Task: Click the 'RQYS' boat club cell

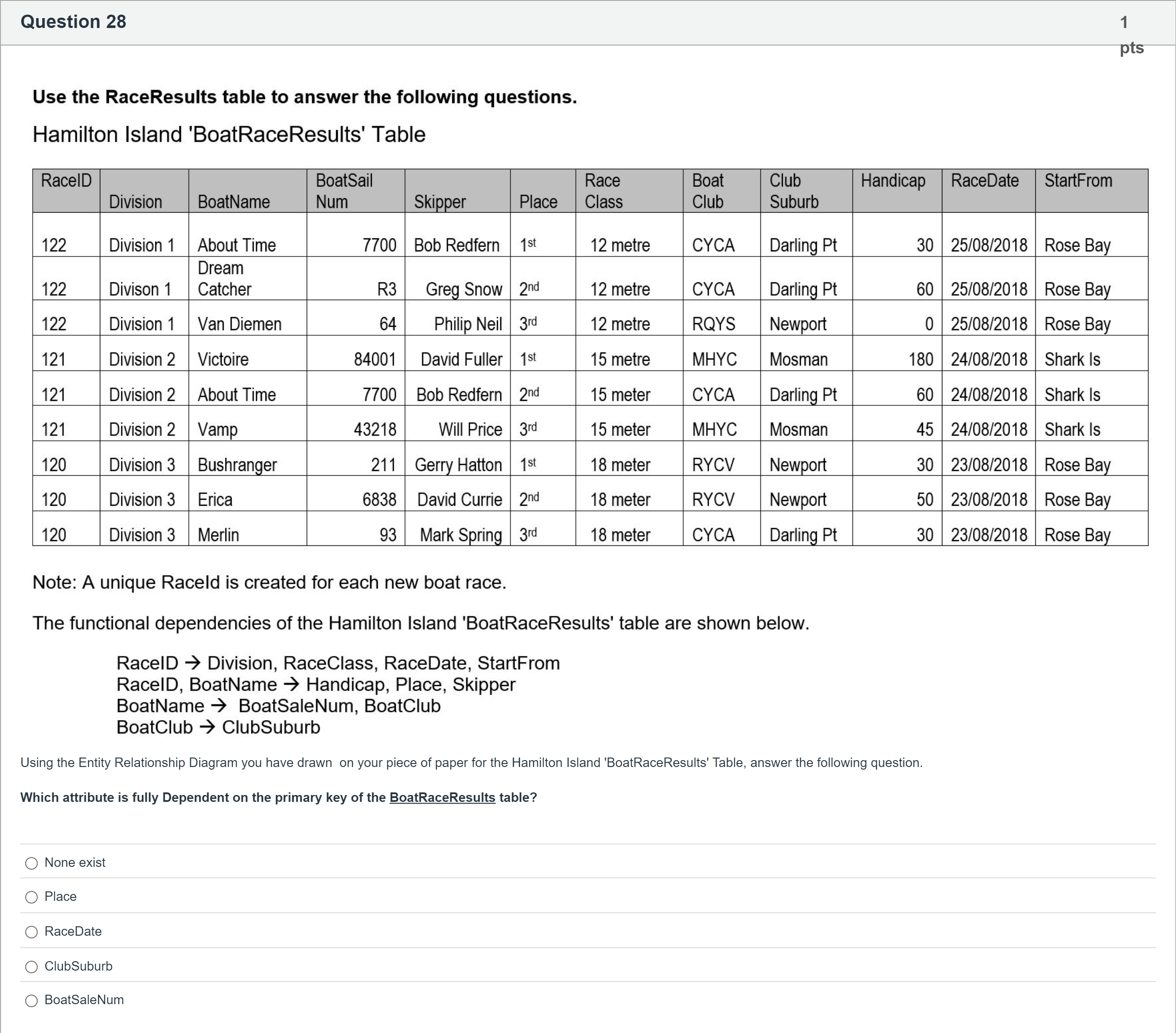Action: point(713,324)
